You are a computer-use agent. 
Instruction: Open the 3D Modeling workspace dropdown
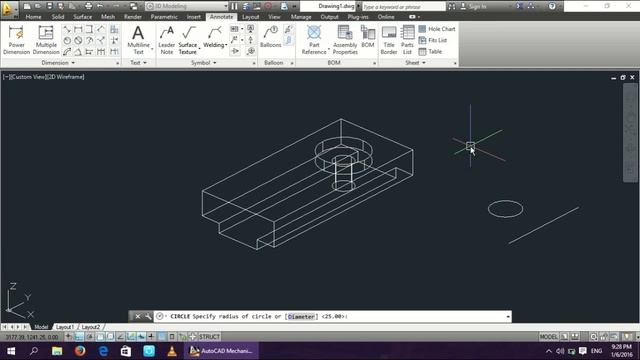(187, 6)
